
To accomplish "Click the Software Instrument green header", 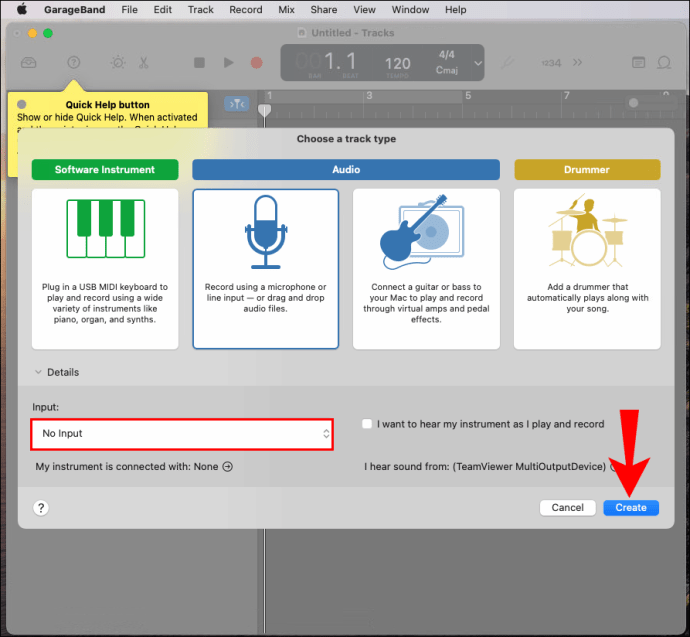I will [105, 169].
